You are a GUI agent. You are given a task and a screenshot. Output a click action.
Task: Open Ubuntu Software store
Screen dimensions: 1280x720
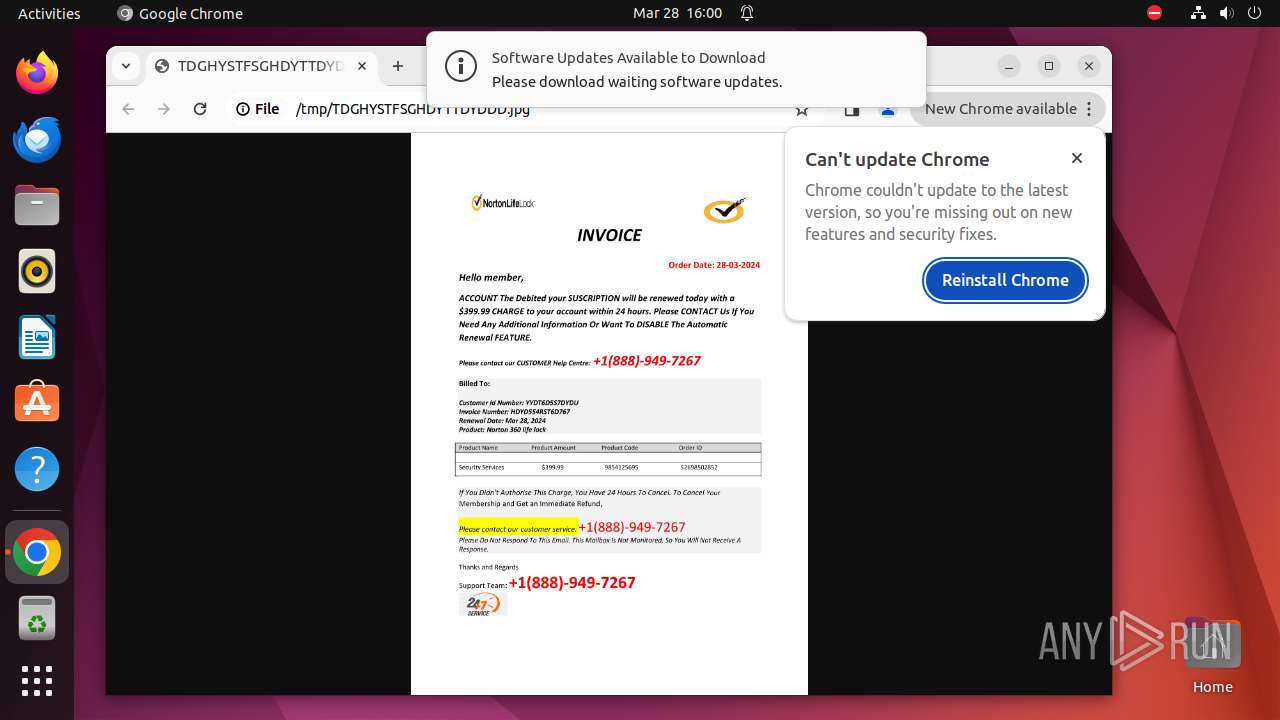point(37,403)
